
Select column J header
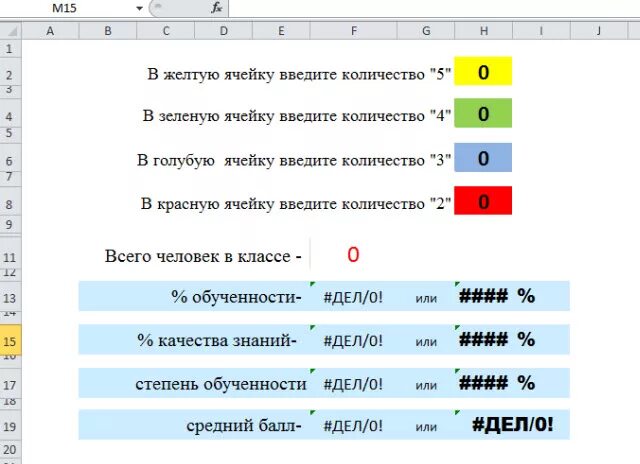(599, 31)
